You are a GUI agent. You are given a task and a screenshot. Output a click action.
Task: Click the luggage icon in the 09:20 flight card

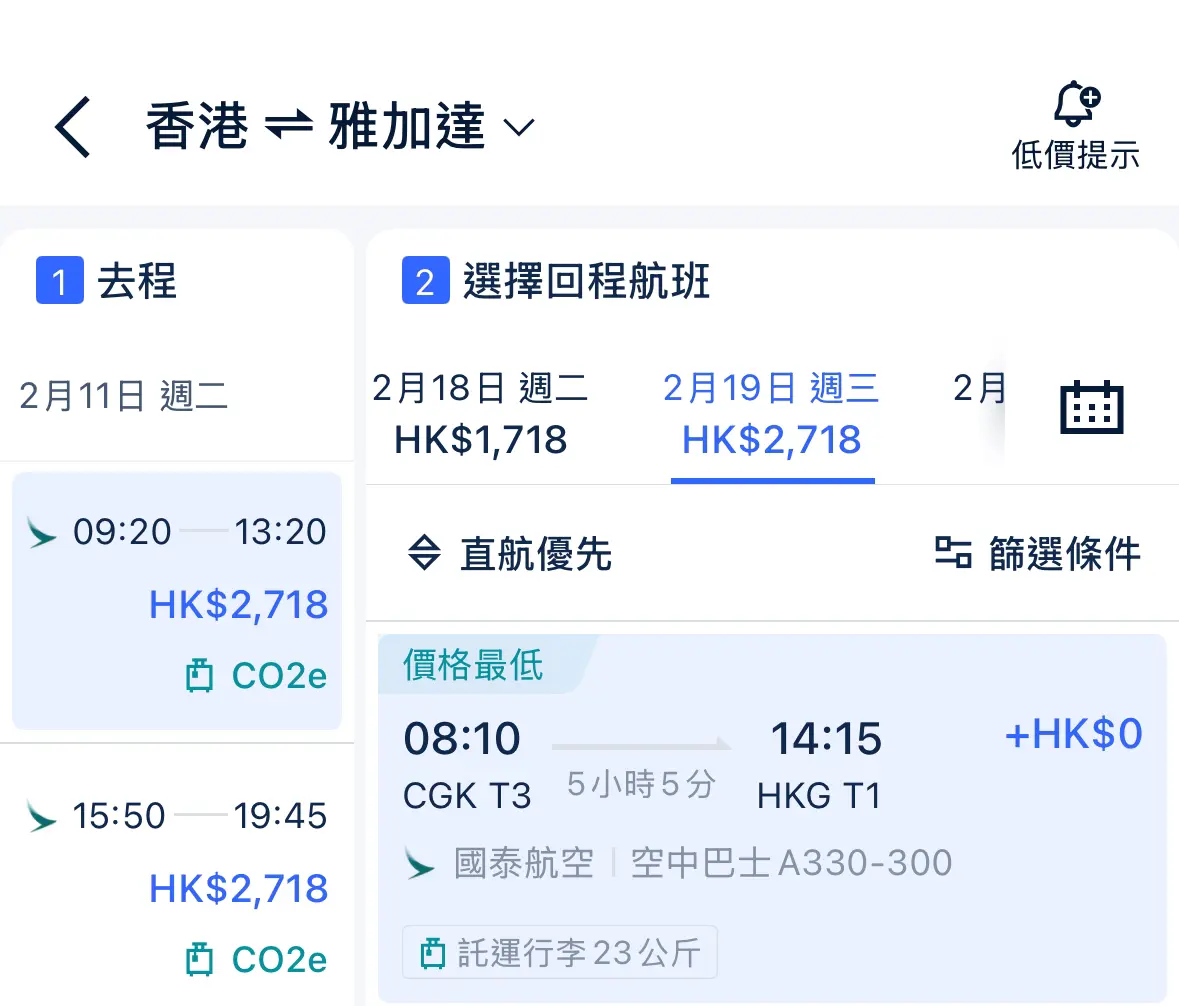(x=199, y=675)
